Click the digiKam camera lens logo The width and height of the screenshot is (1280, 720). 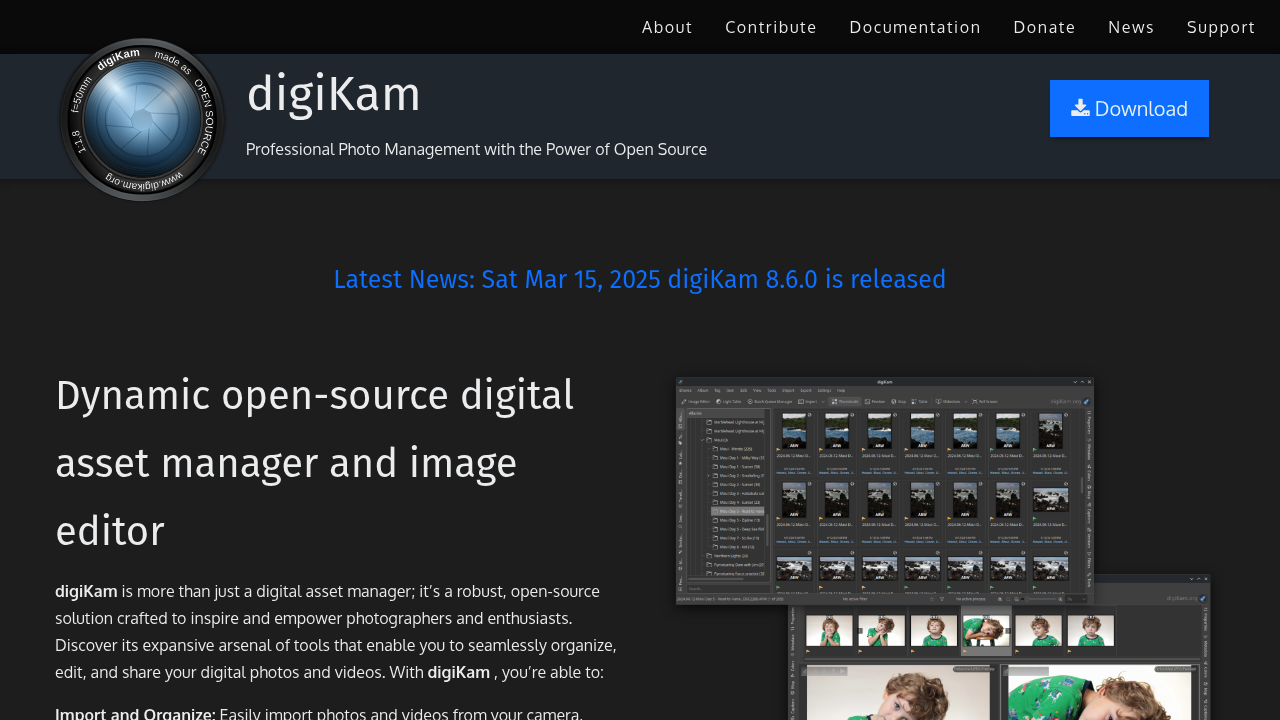pyautogui.click(x=142, y=119)
